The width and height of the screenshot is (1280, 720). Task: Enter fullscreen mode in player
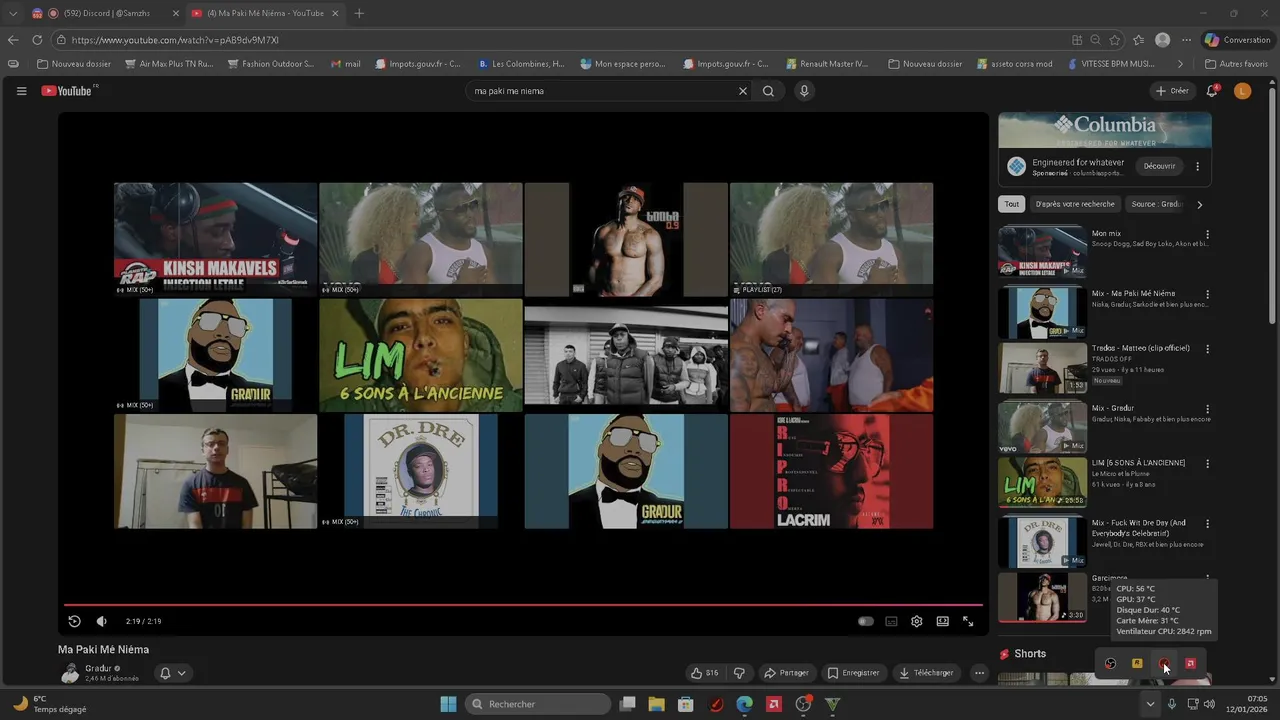point(968,621)
